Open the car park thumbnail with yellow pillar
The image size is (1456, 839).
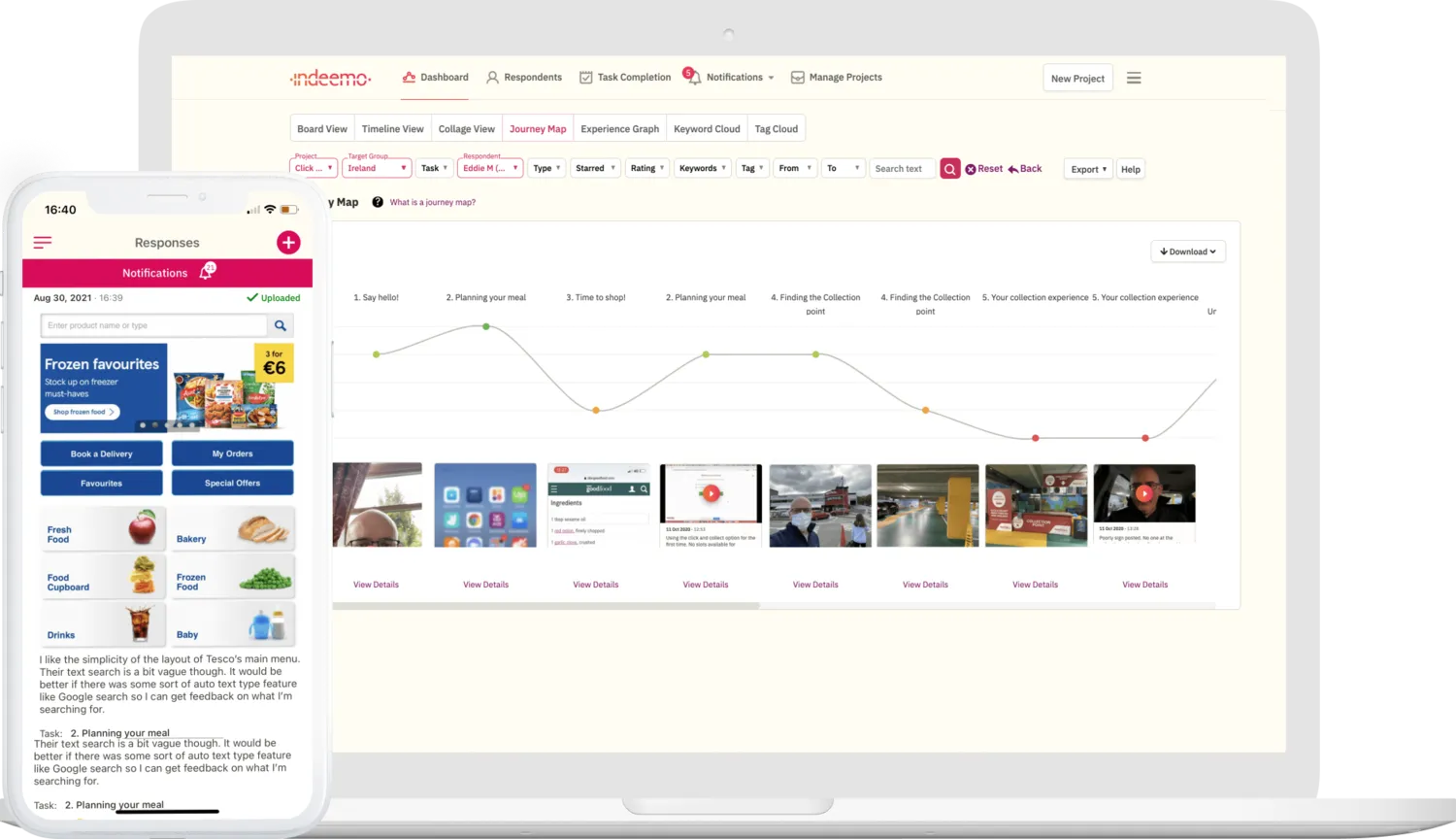click(x=928, y=505)
